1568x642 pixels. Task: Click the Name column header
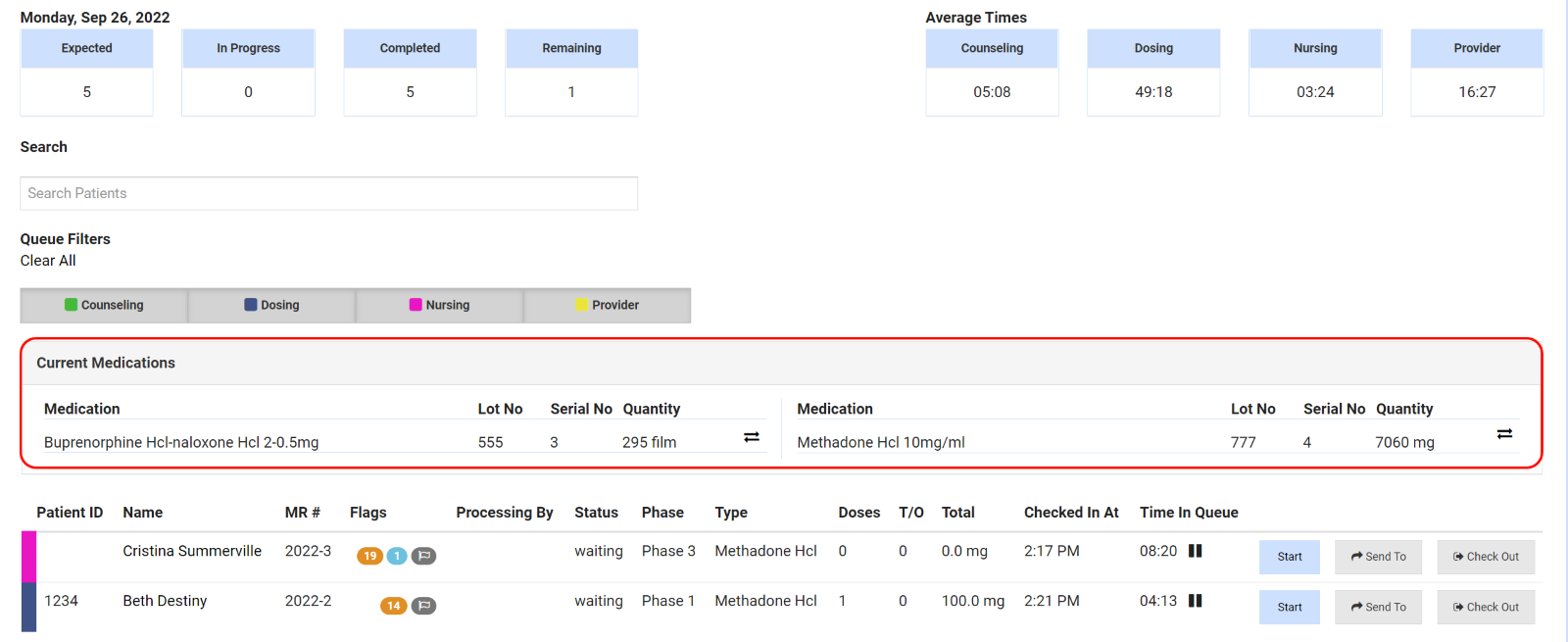pyautogui.click(x=143, y=513)
